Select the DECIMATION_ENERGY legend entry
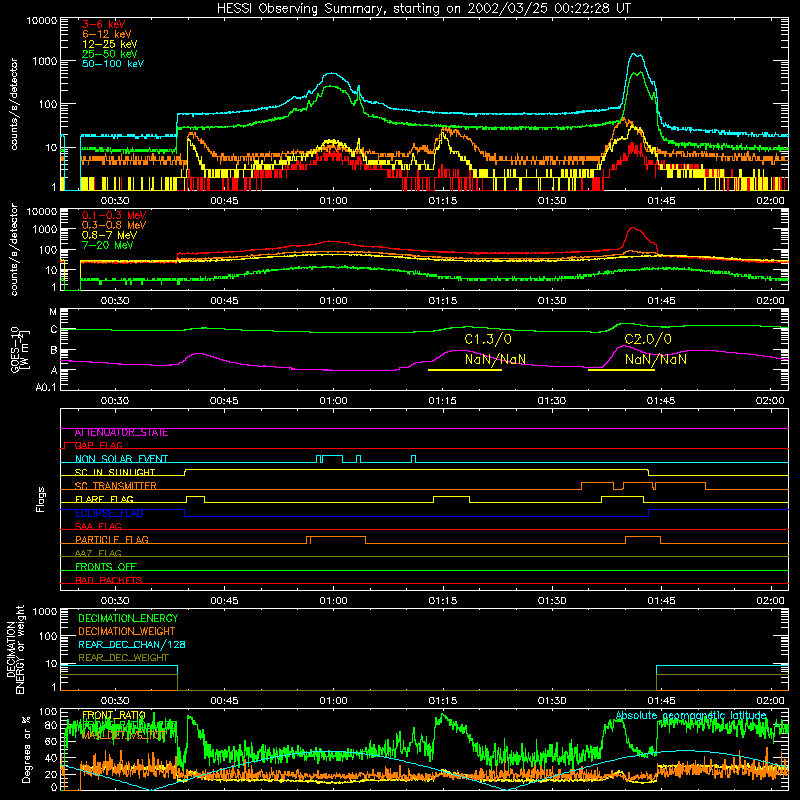Screen dimensions: 800x800 click(128, 618)
